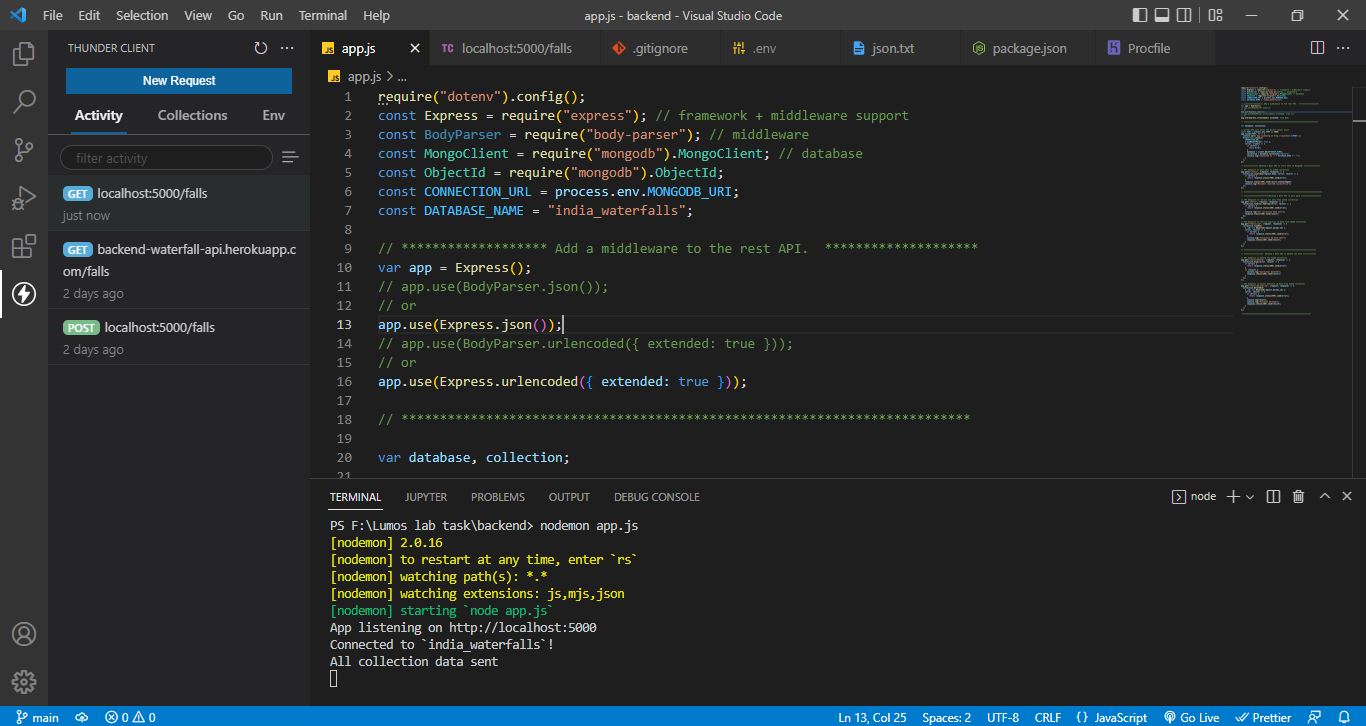Click the code minimap overview
Image resolution: width=1366 pixels, height=726 pixels.
(1293, 200)
